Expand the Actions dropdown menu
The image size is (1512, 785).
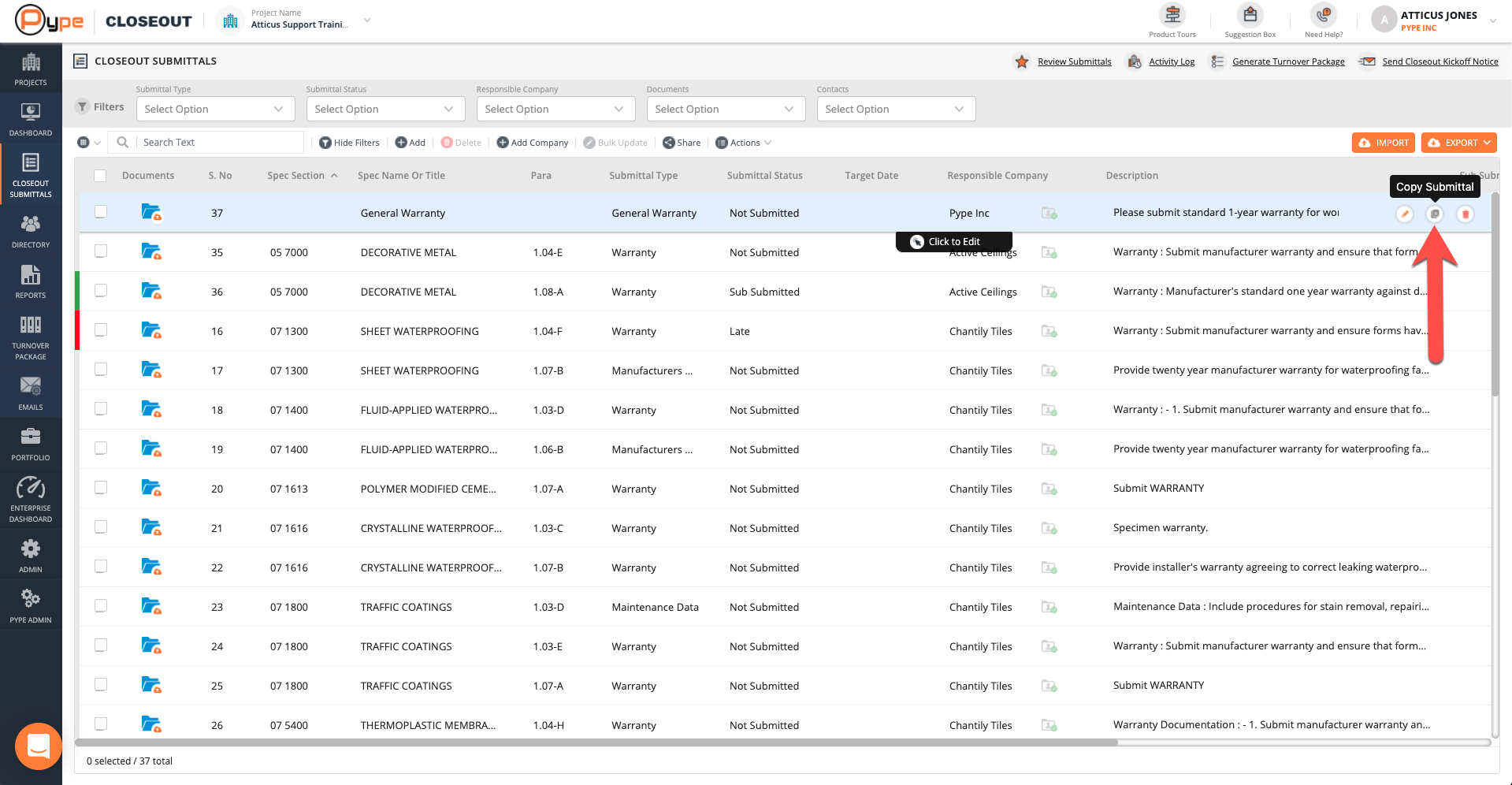tap(743, 143)
